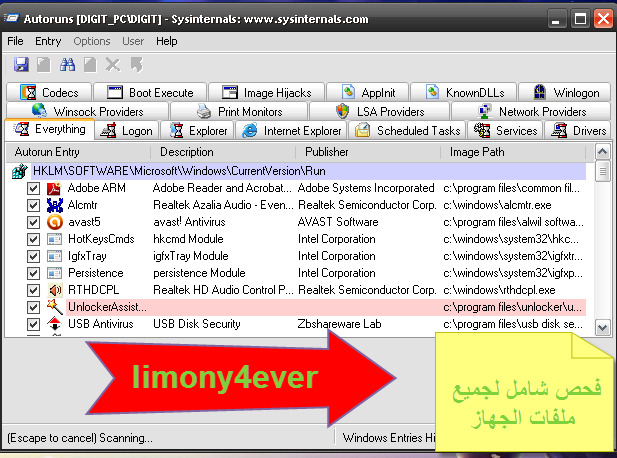Screen dimensions: 617x458
Task: Click the Autoruns title bar app icon
Action: [12, 18]
